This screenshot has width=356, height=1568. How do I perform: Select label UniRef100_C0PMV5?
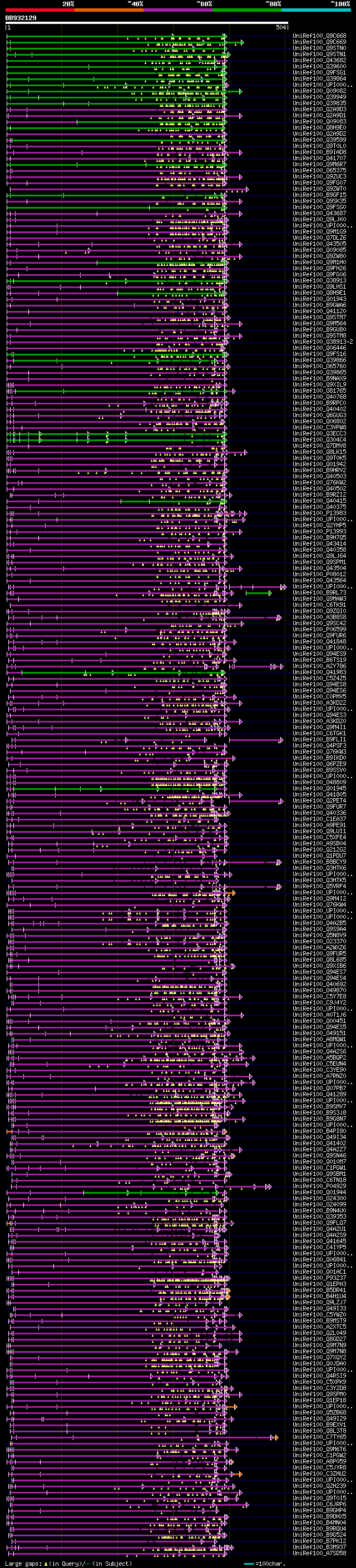319,696
